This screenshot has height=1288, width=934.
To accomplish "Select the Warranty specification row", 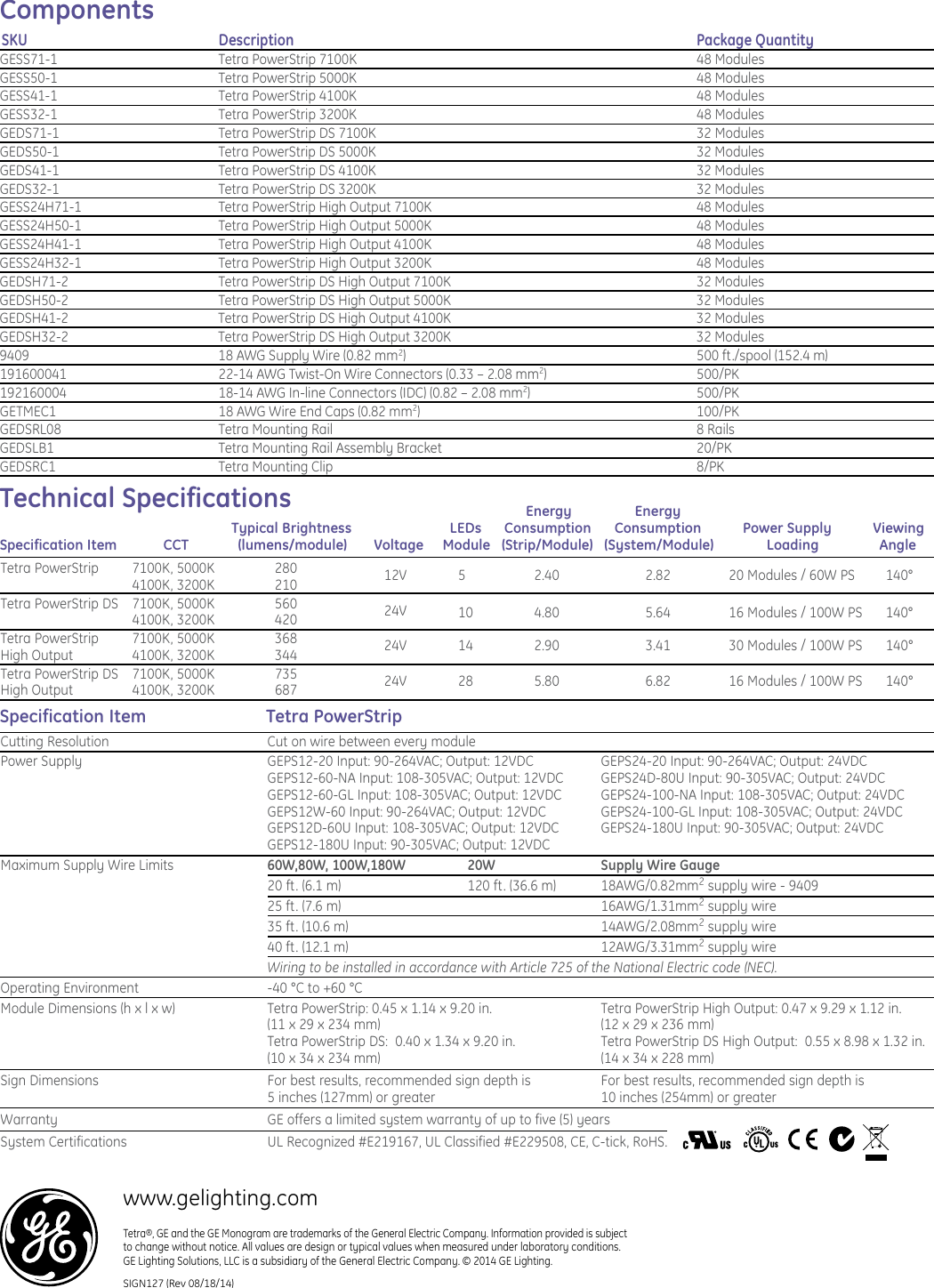I will (x=30, y=1120).
